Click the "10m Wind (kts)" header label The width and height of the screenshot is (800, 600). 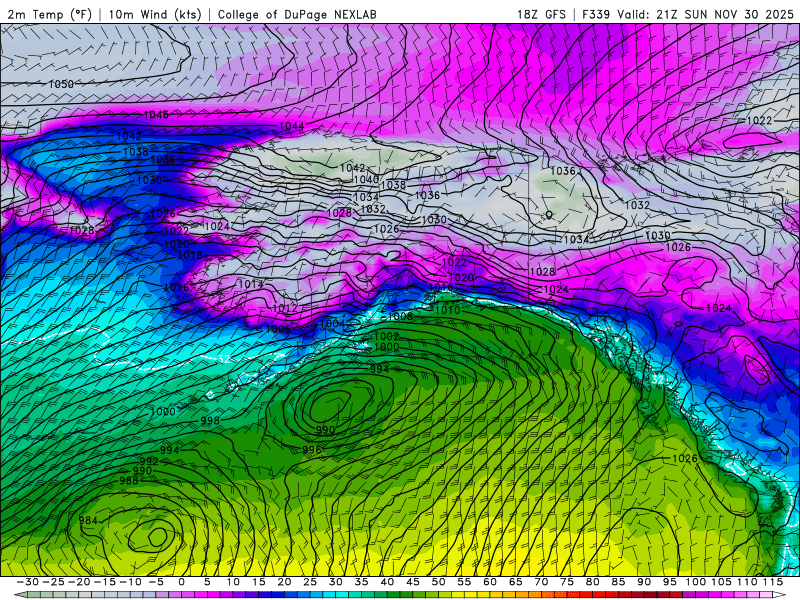(155, 14)
